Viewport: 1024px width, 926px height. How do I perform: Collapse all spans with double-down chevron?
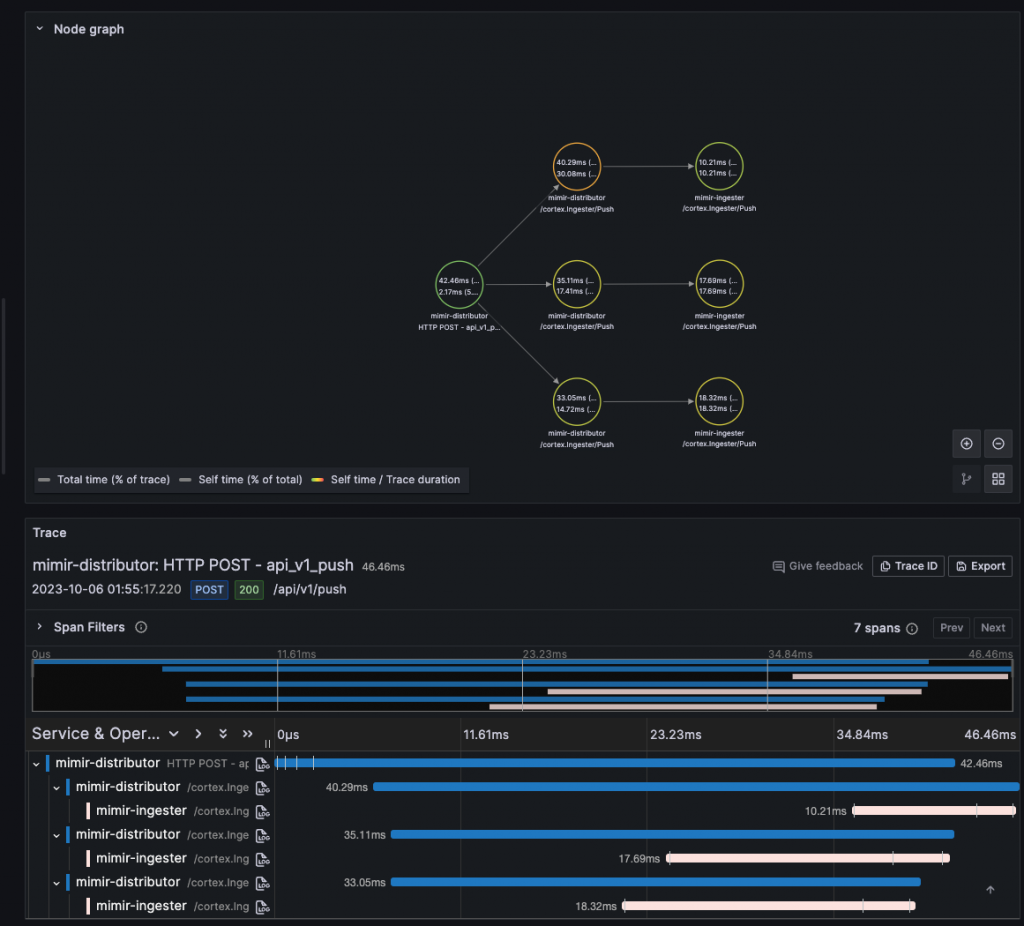coord(223,733)
